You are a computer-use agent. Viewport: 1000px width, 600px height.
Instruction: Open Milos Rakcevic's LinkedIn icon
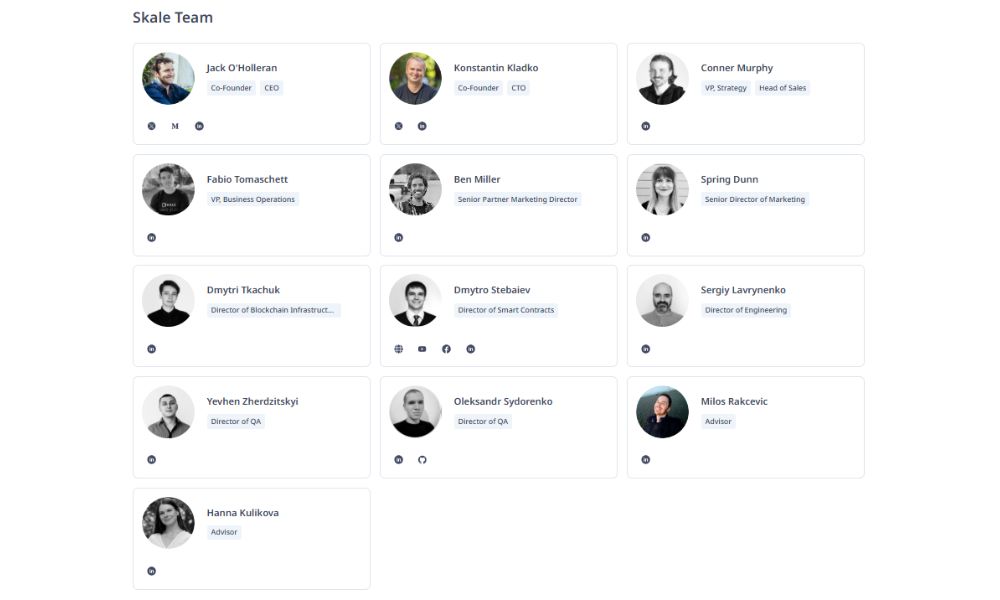coord(646,460)
